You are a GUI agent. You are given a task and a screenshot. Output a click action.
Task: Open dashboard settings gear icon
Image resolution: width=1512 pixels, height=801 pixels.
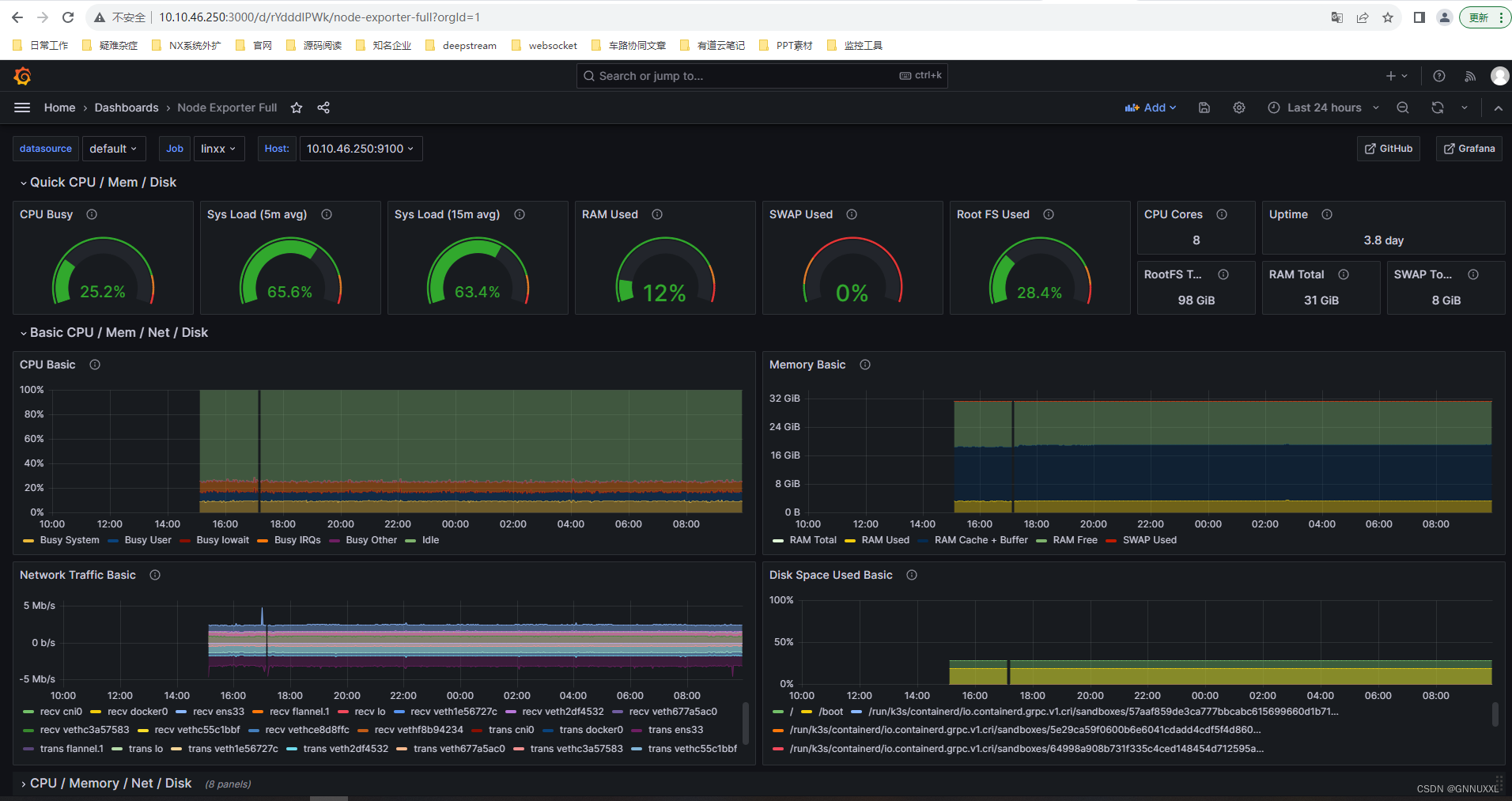coord(1239,108)
